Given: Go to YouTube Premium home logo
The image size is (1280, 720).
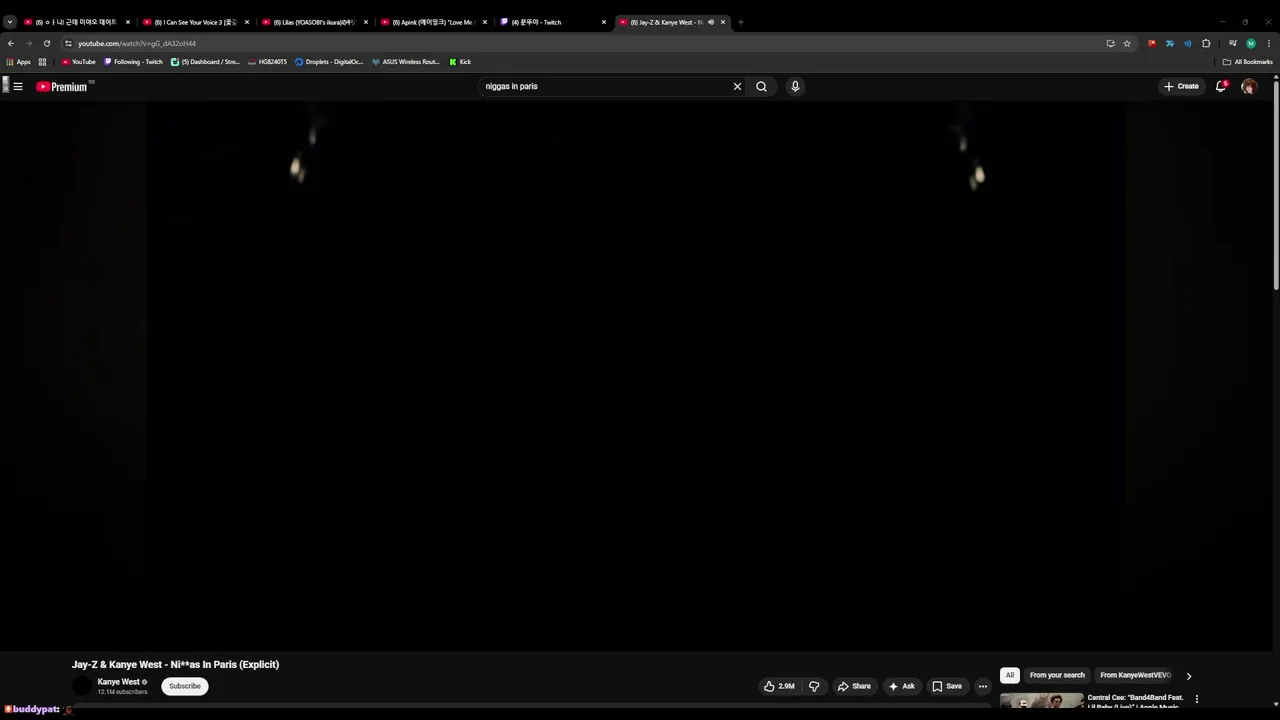Looking at the screenshot, I should point(63,87).
